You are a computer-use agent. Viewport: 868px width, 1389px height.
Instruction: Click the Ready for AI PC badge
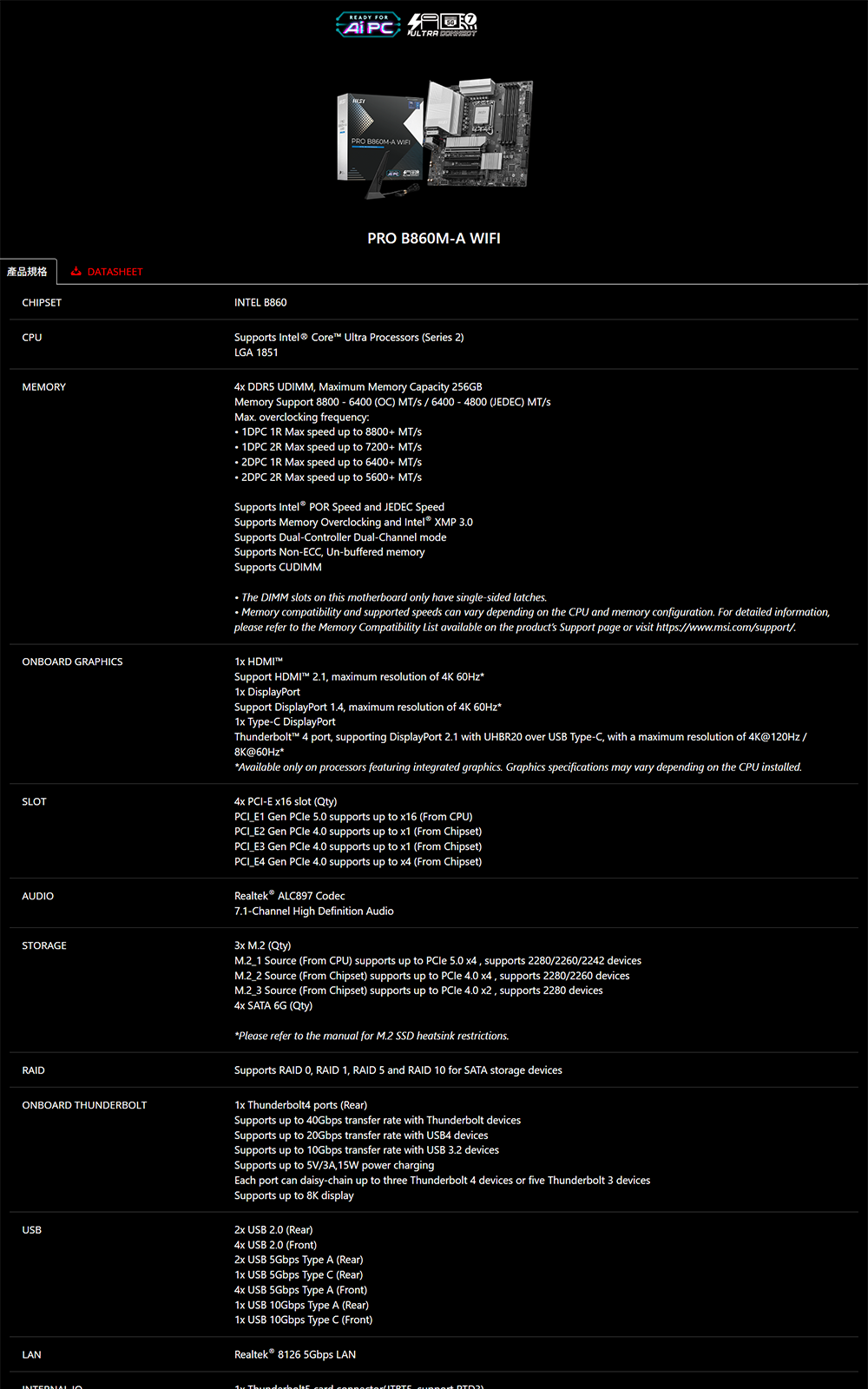pyautogui.click(x=368, y=24)
